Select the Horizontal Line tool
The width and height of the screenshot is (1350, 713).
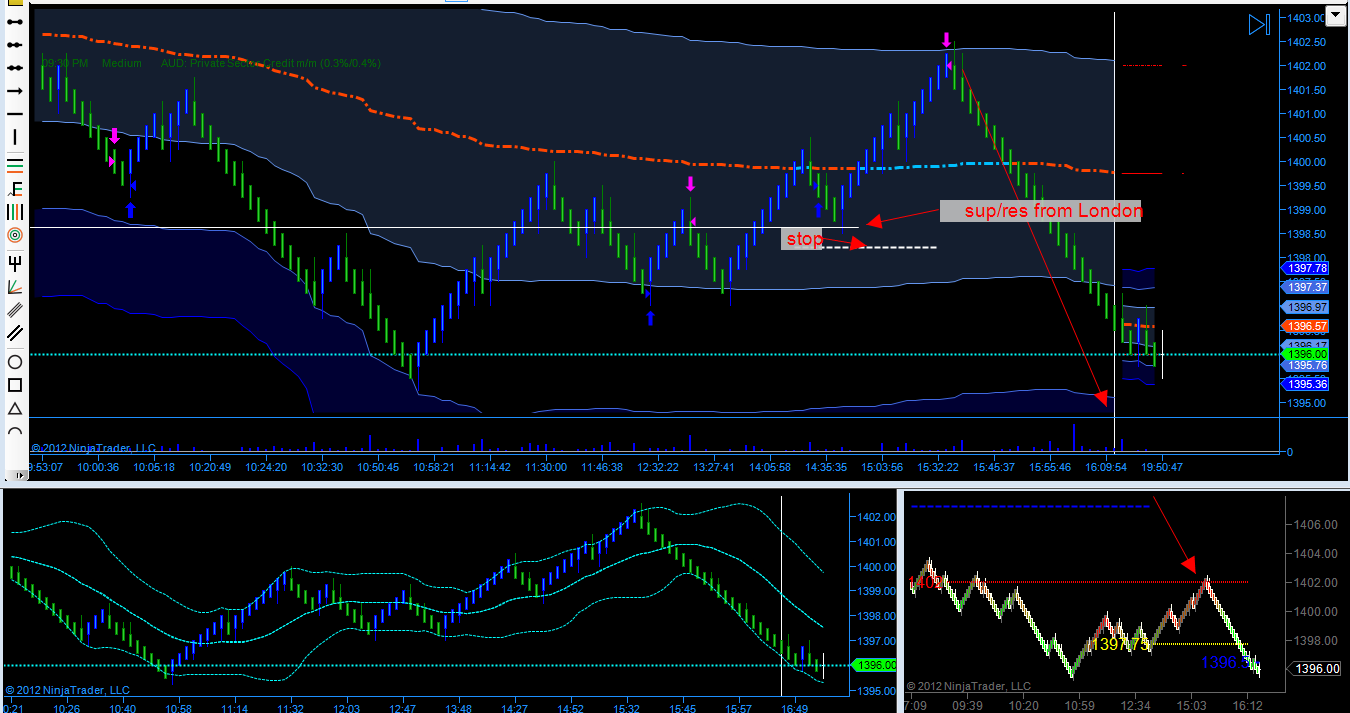point(15,114)
